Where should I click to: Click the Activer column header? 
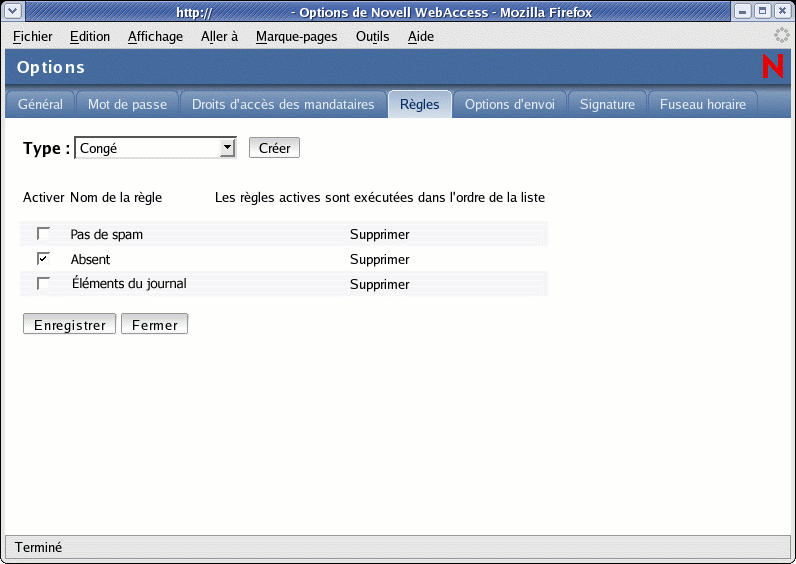(x=44, y=197)
